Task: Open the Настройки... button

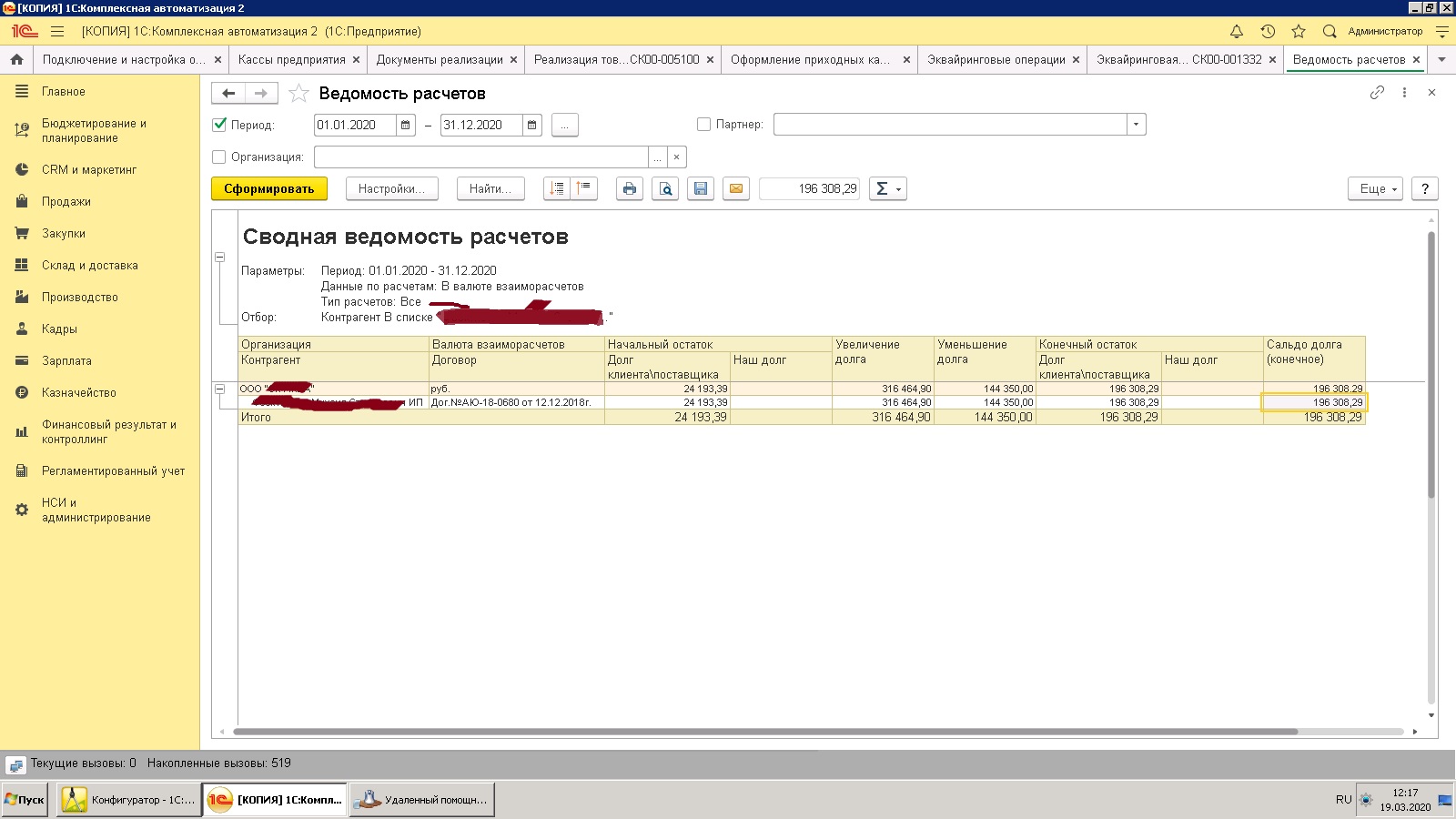Action: pyautogui.click(x=391, y=188)
